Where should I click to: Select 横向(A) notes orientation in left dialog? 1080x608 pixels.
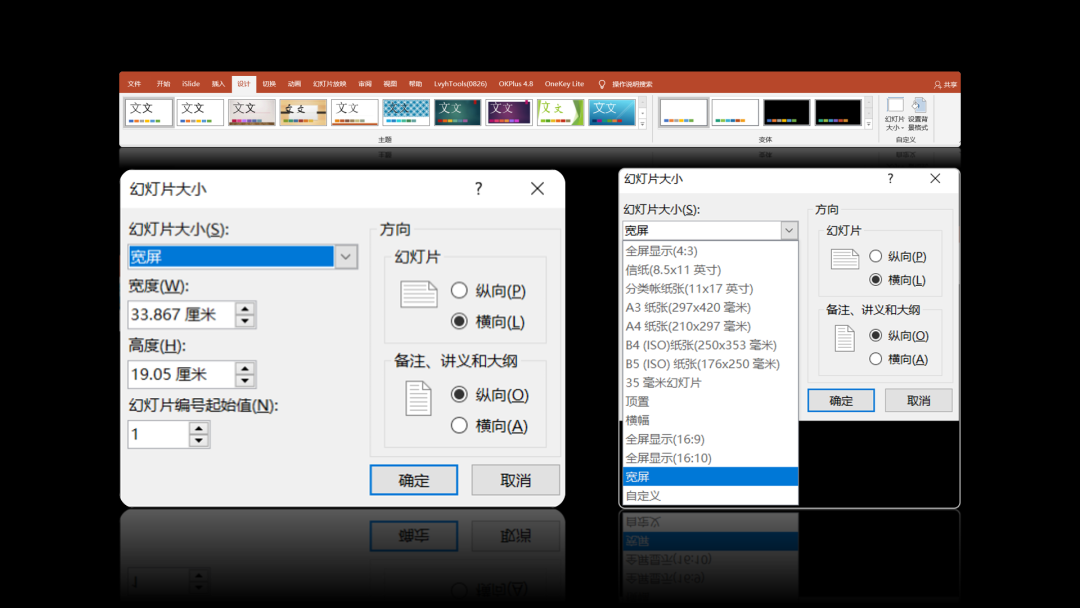[x=459, y=426]
